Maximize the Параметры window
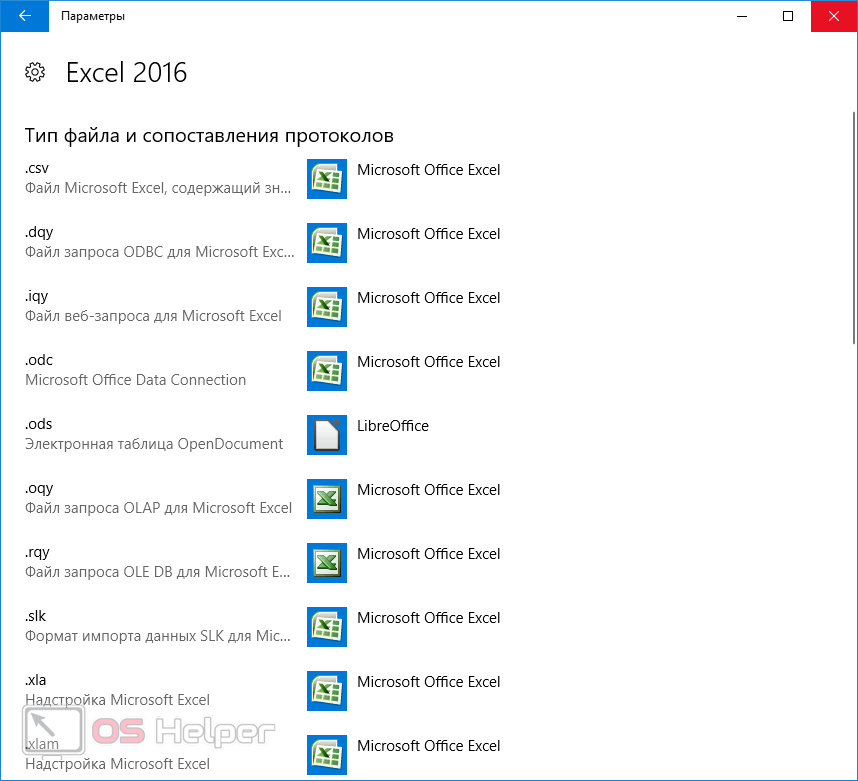This screenshot has width=858, height=781. point(788,16)
